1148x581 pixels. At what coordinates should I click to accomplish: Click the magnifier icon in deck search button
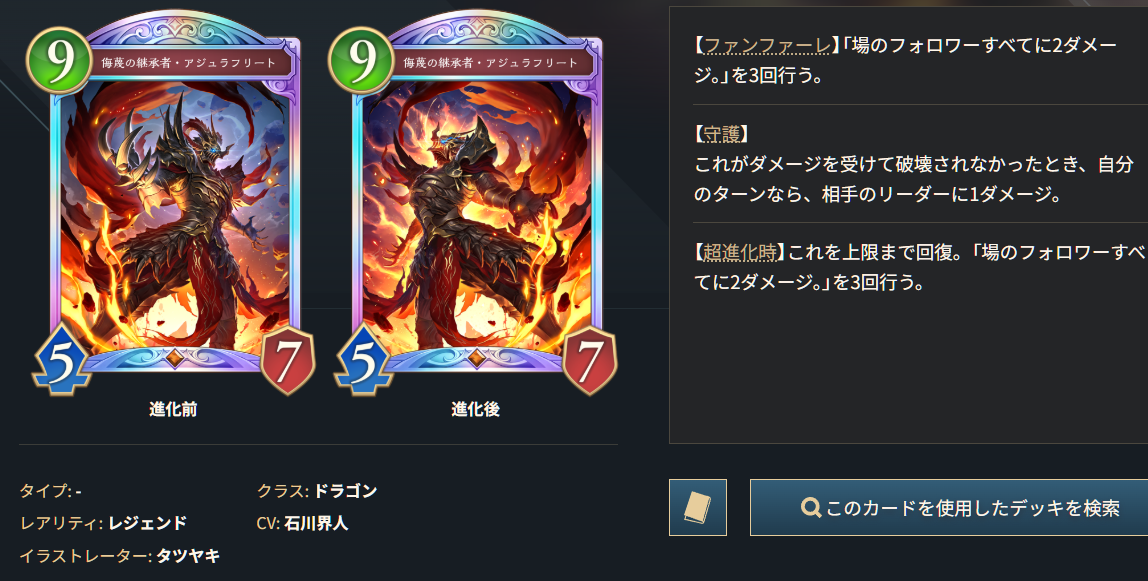click(810, 507)
